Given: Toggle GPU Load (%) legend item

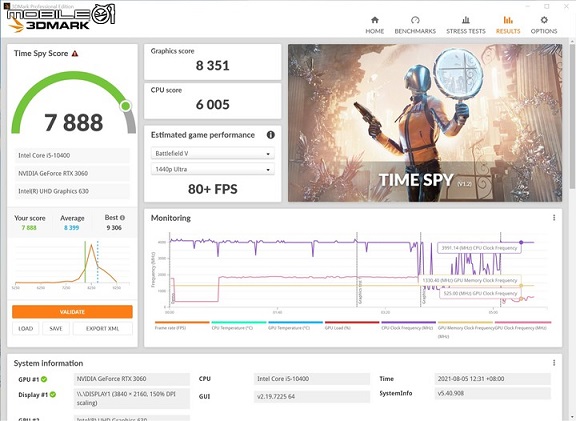Looking at the screenshot, I should point(352,325).
